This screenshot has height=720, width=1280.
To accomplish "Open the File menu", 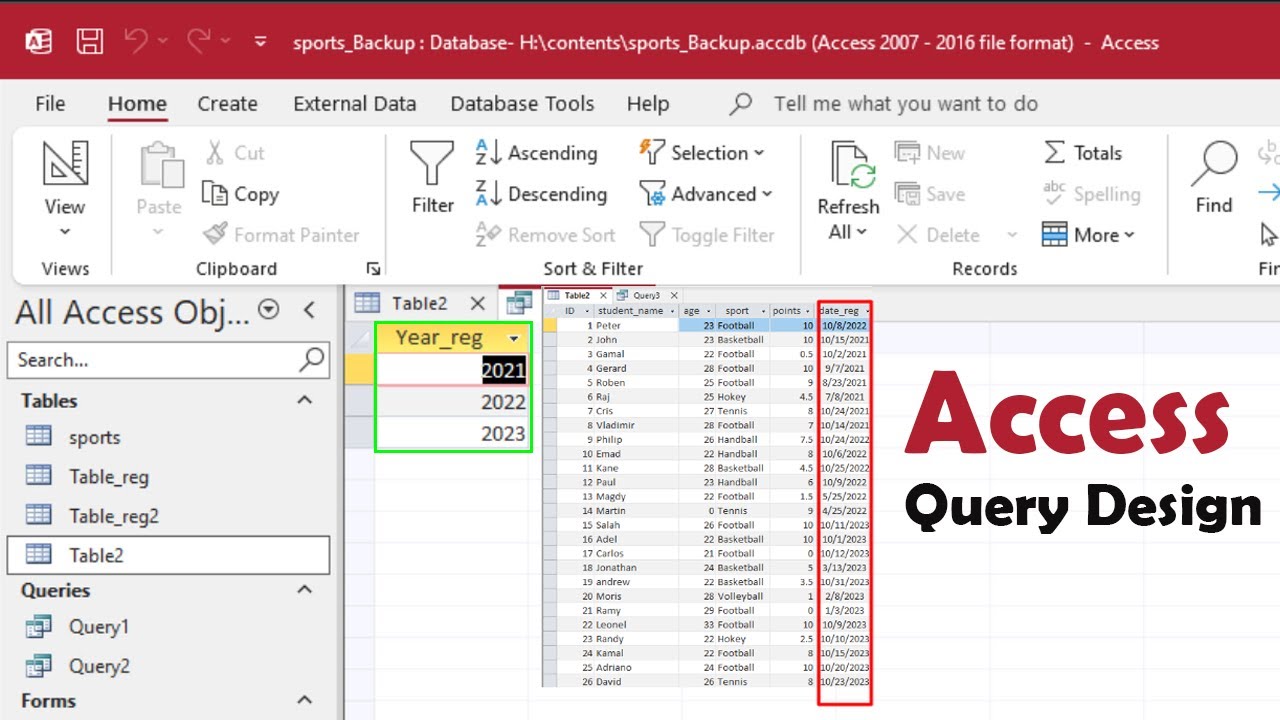I will pyautogui.click(x=50, y=104).
